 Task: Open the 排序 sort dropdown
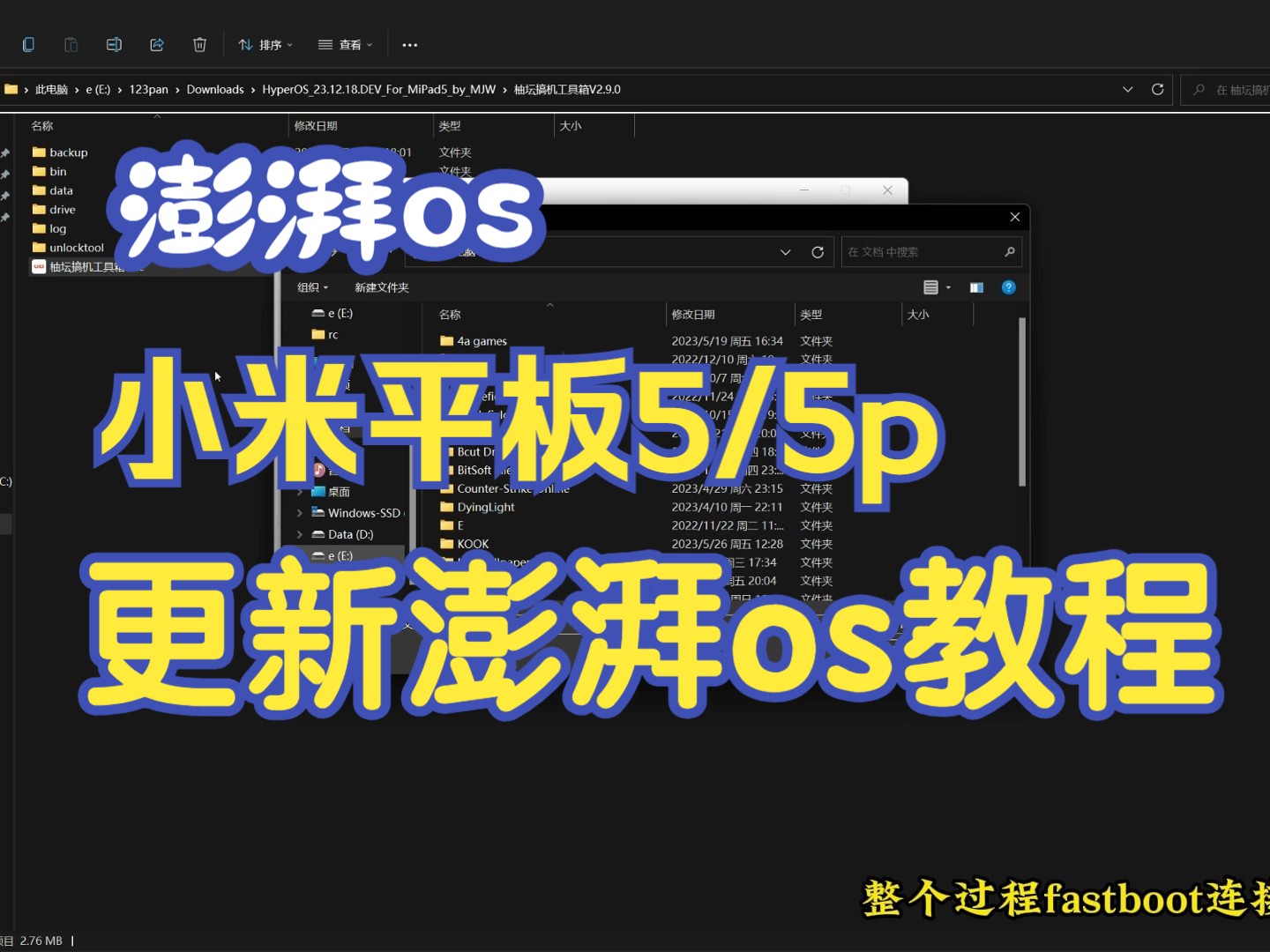click(x=265, y=44)
